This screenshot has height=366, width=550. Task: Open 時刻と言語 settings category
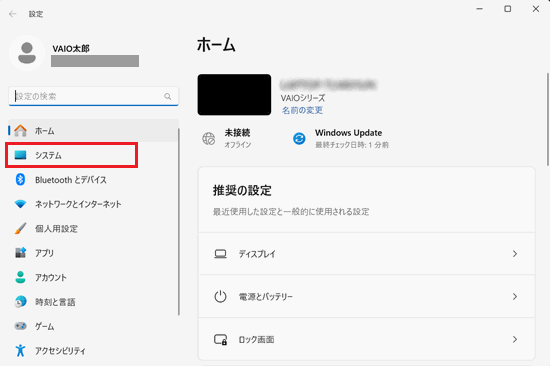pyautogui.click(x=93, y=302)
